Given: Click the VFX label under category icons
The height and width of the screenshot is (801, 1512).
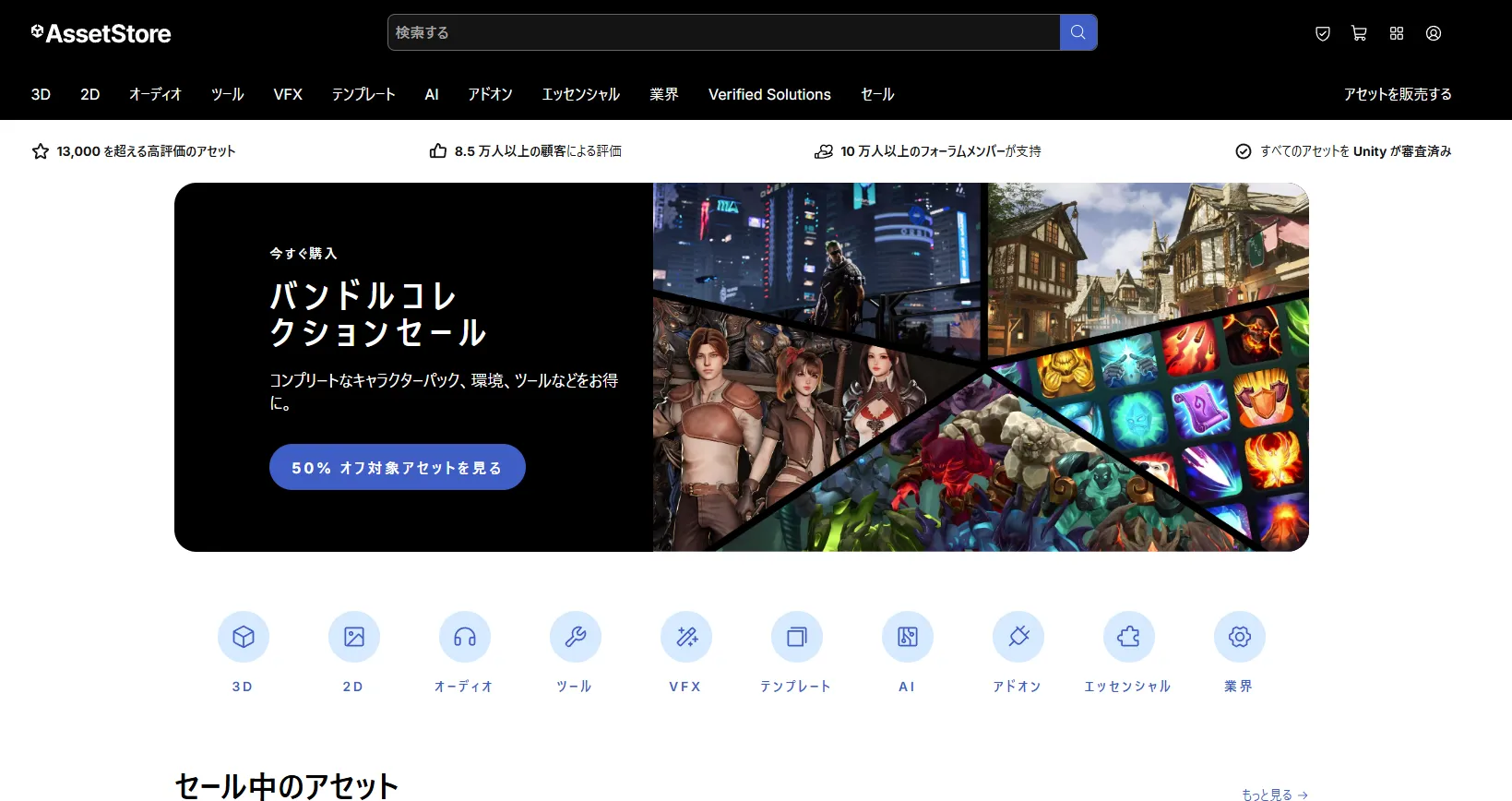Looking at the screenshot, I should click(x=685, y=687).
